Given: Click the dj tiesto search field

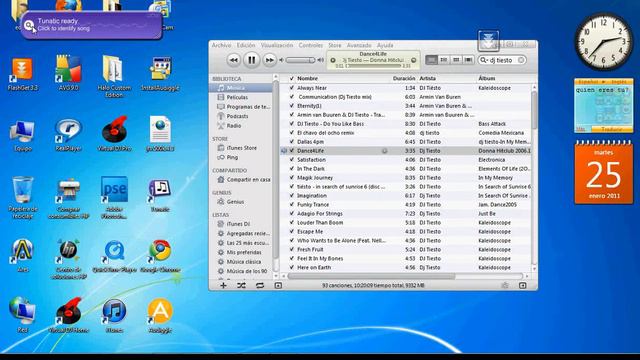Looking at the screenshot, I should [x=501, y=60].
